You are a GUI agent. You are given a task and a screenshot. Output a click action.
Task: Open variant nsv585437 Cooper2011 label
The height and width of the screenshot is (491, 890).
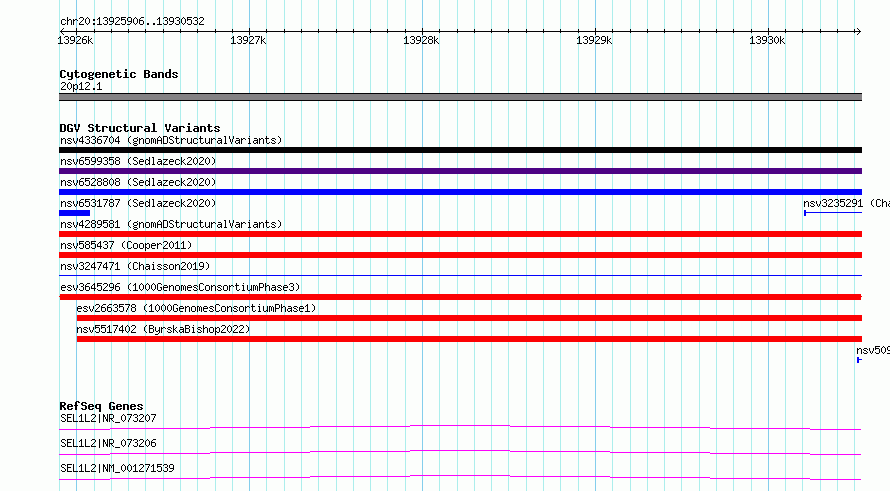126,245
